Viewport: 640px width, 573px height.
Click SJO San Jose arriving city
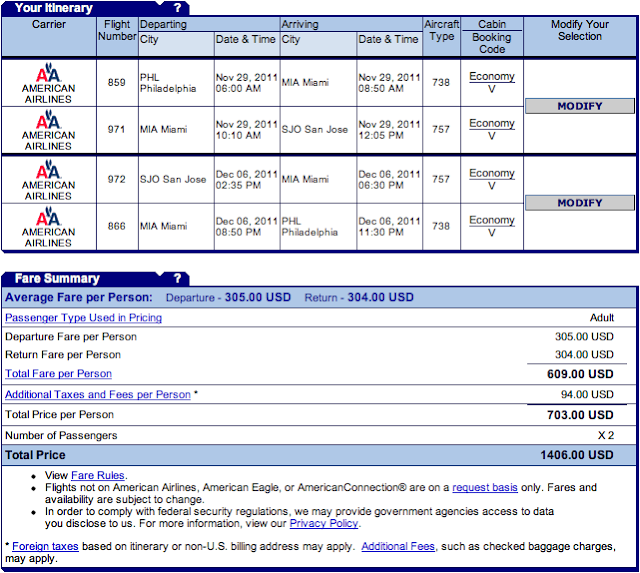(x=315, y=129)
